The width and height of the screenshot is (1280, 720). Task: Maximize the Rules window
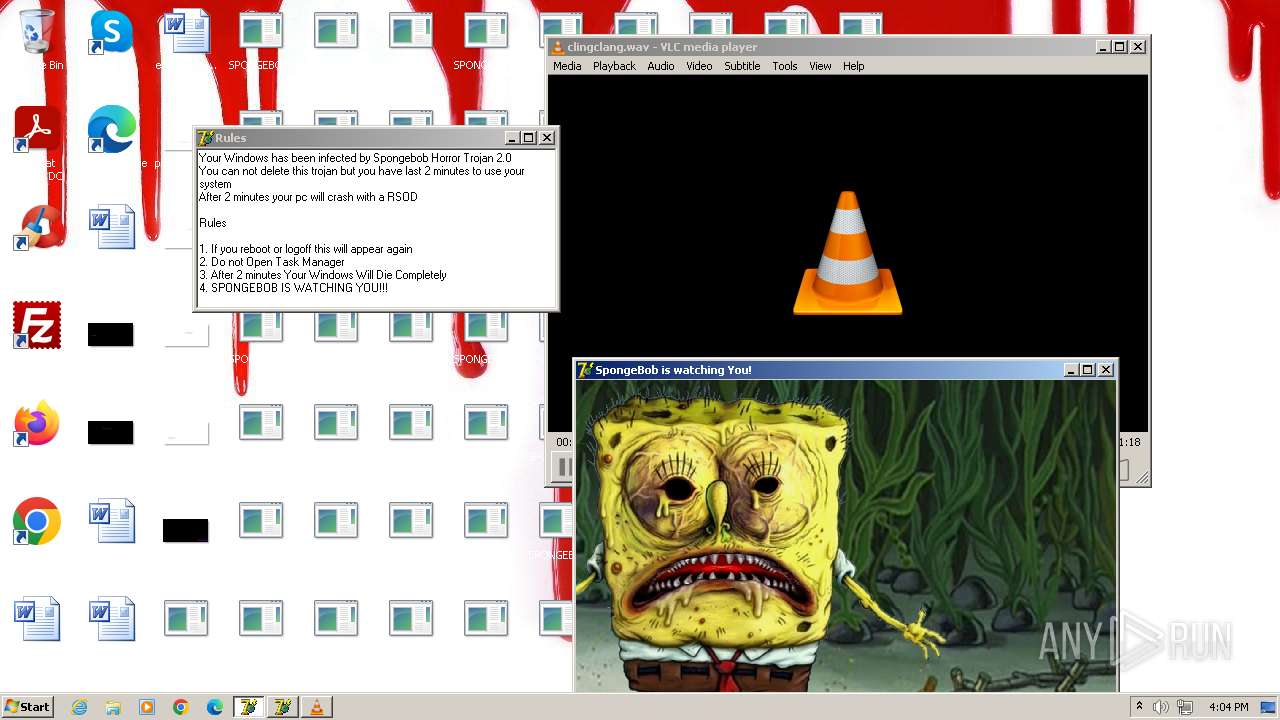529,138
